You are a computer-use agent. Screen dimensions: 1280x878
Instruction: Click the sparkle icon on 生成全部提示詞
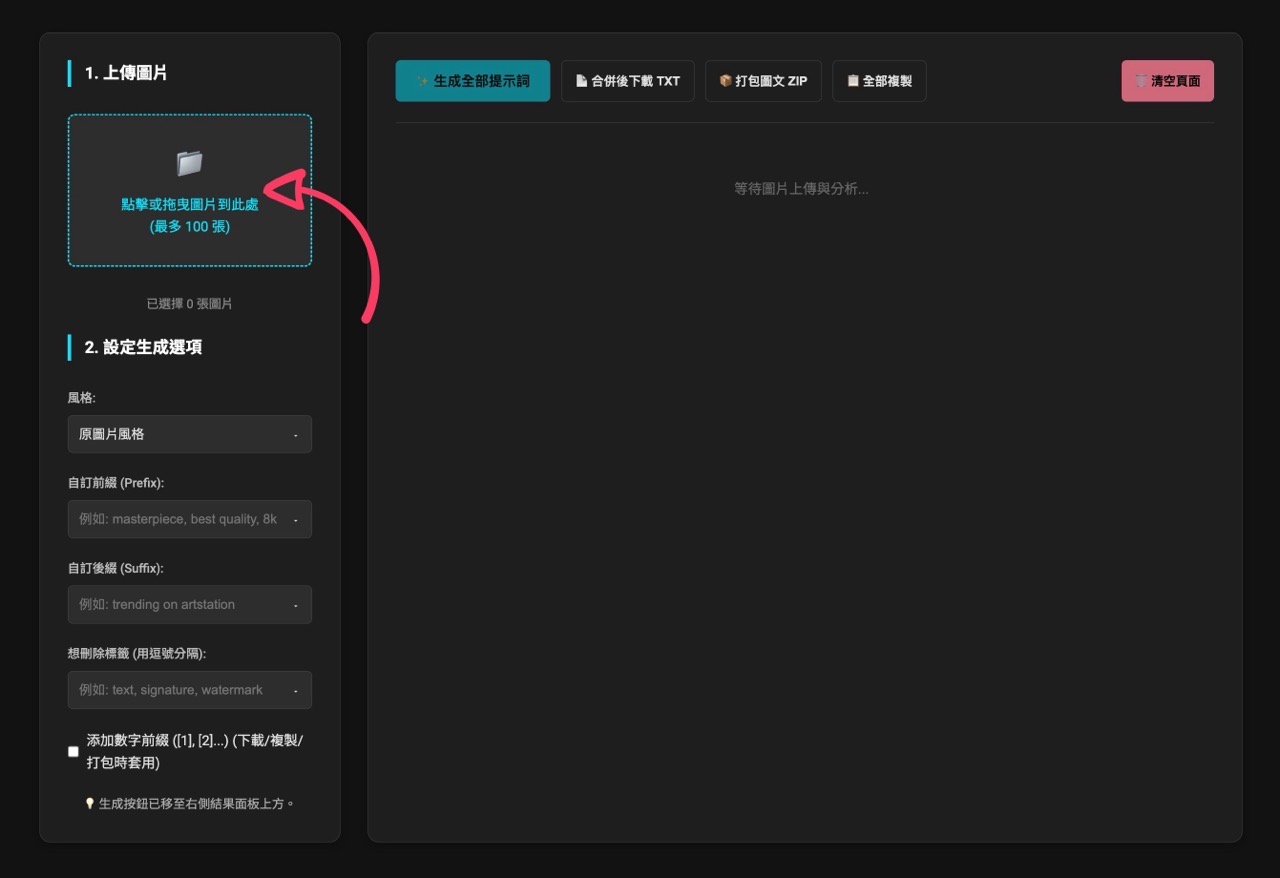423,81
